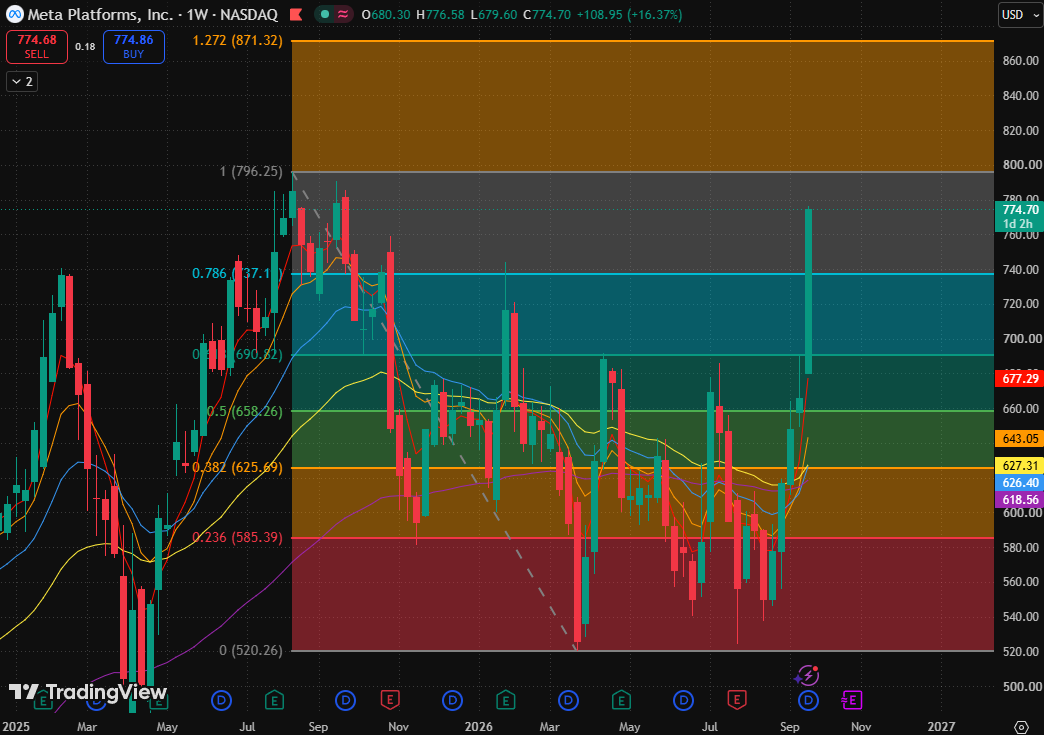
Task: Click the green earnings marker before May 2026
Action: (x=621, y=700)
